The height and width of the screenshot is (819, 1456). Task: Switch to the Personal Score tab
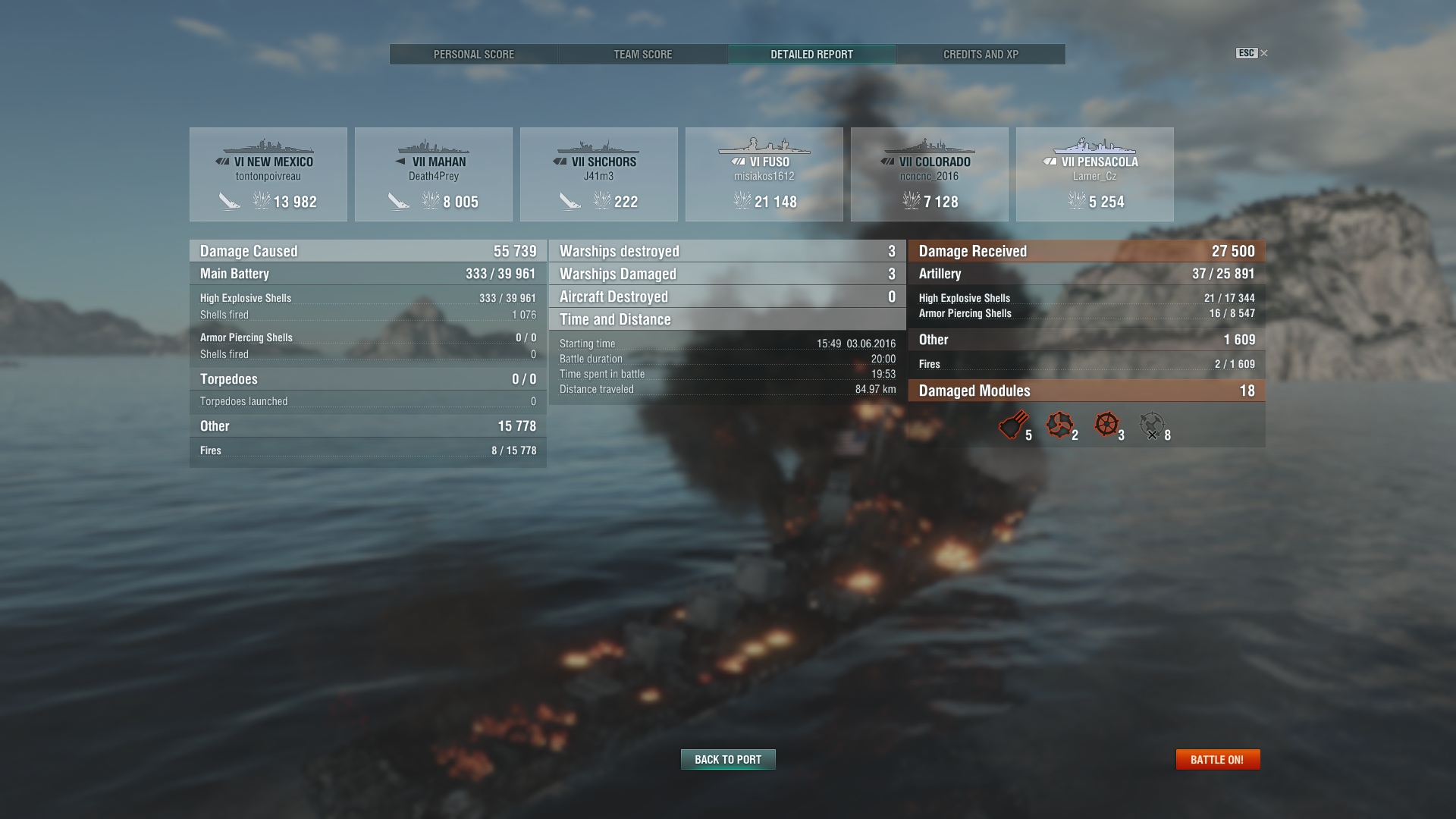pos(474,55)
